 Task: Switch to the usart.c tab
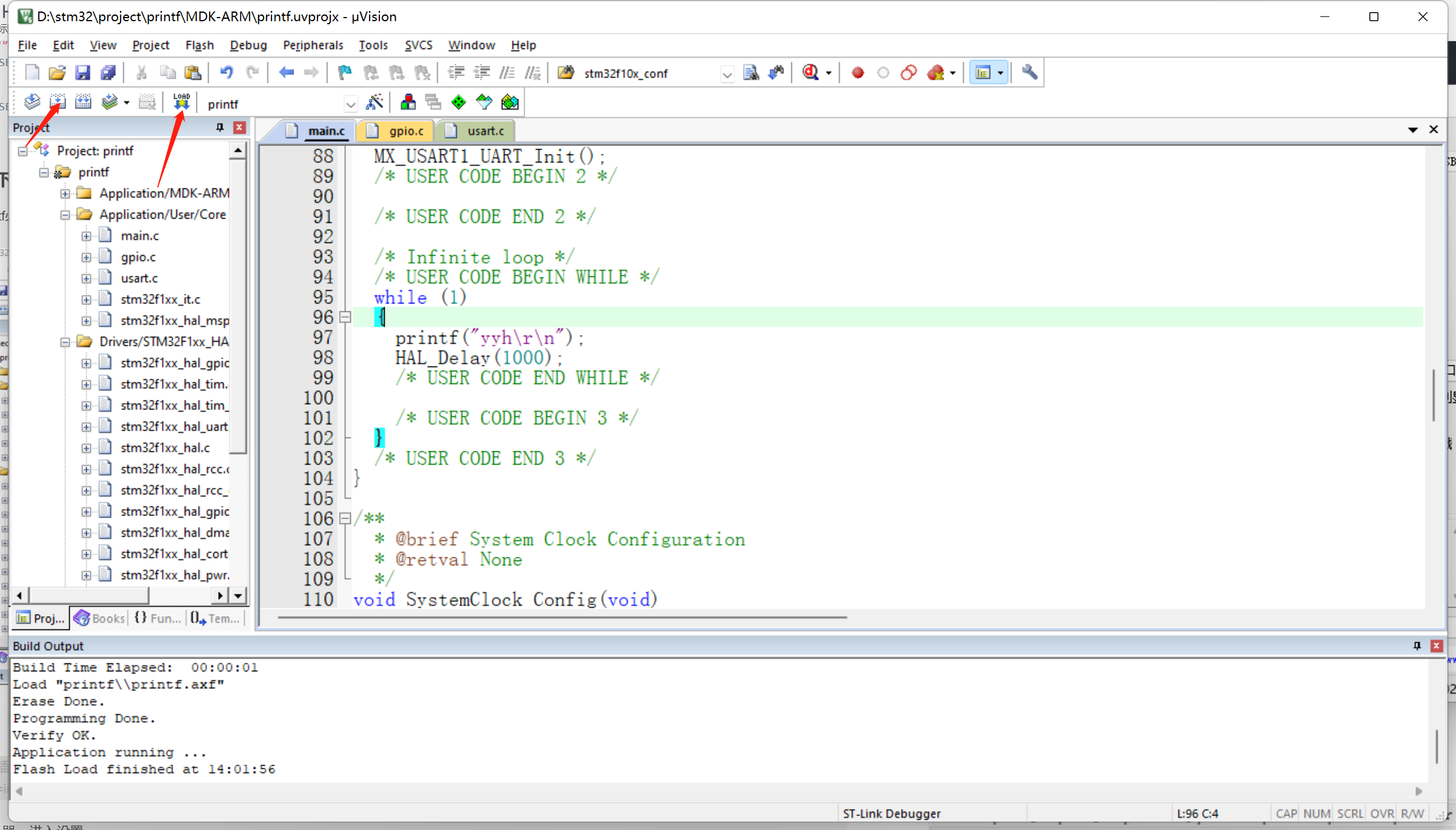485,131
